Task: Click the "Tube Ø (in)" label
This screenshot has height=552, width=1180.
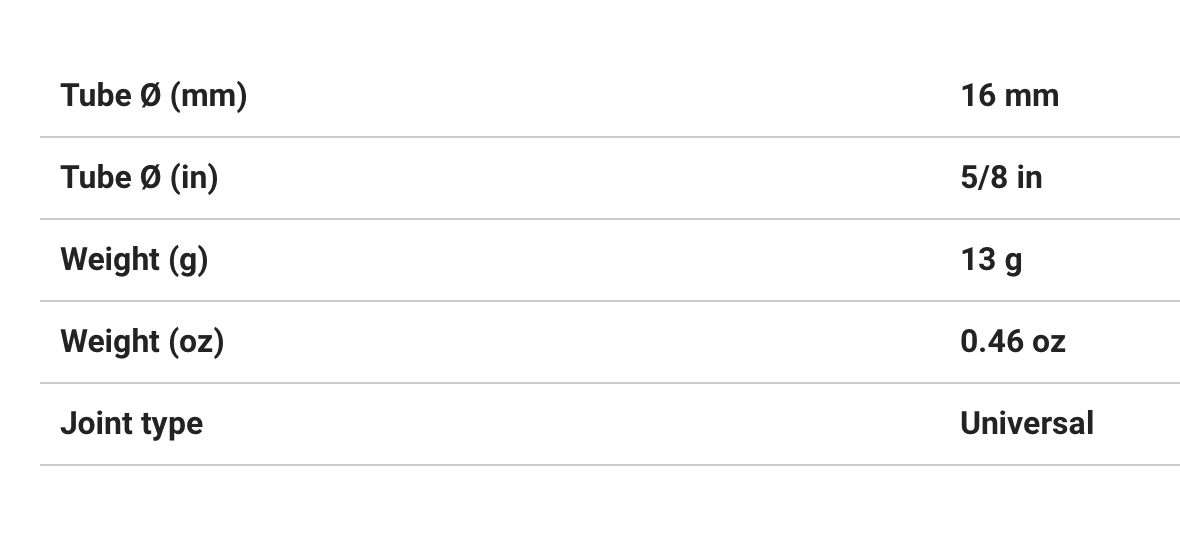Action: (x=139, y=178)
